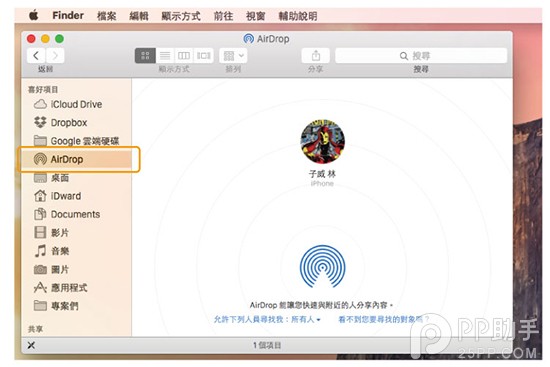
Task: Open the 顯示方式 menu in the menu bar
Action: click(x=181, y=16)
